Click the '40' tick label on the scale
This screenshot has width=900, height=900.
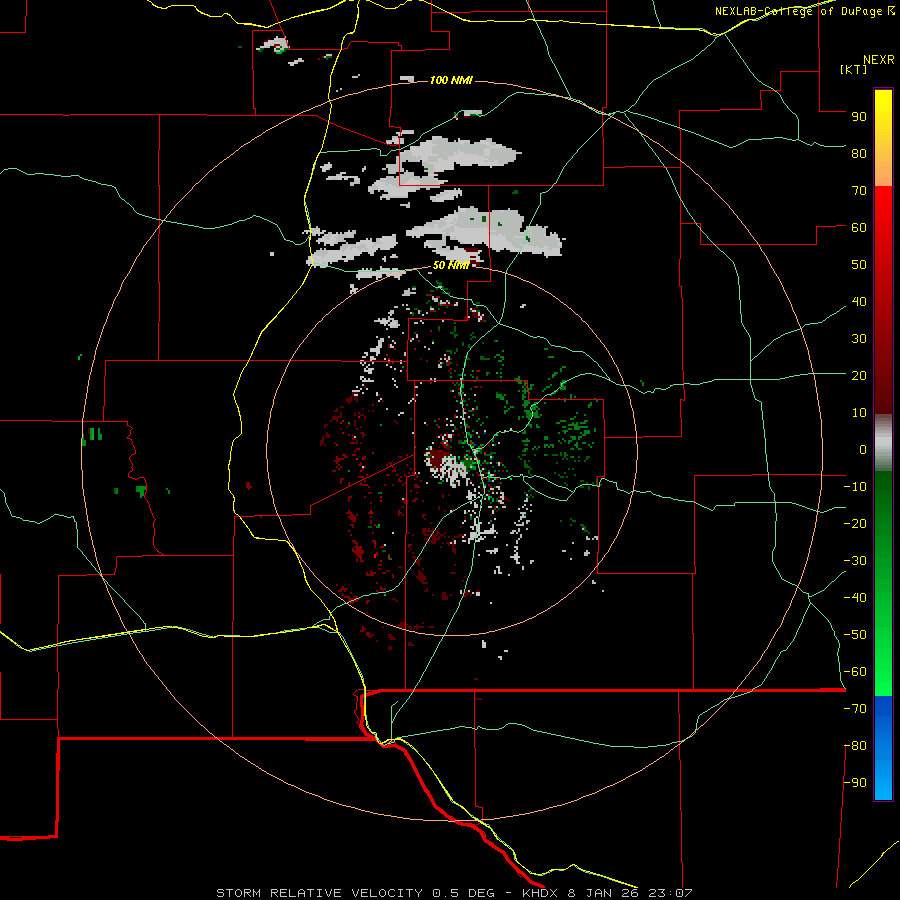click(859, 301)
